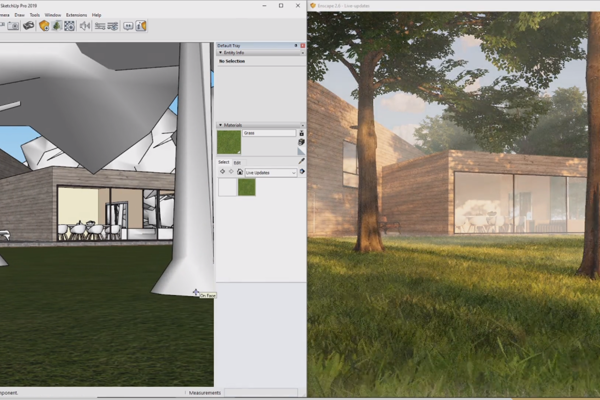Click the Create Material icon
The image size is (600, 400).
coord(301,144)
